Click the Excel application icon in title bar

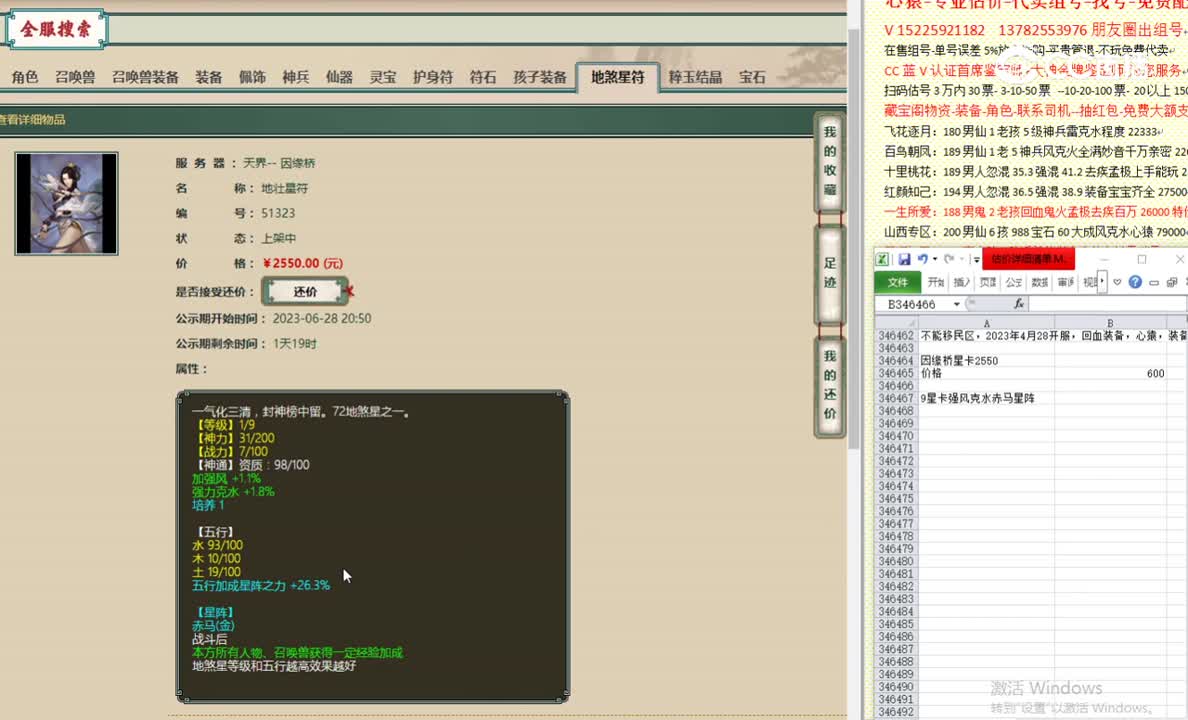[883, 258]
